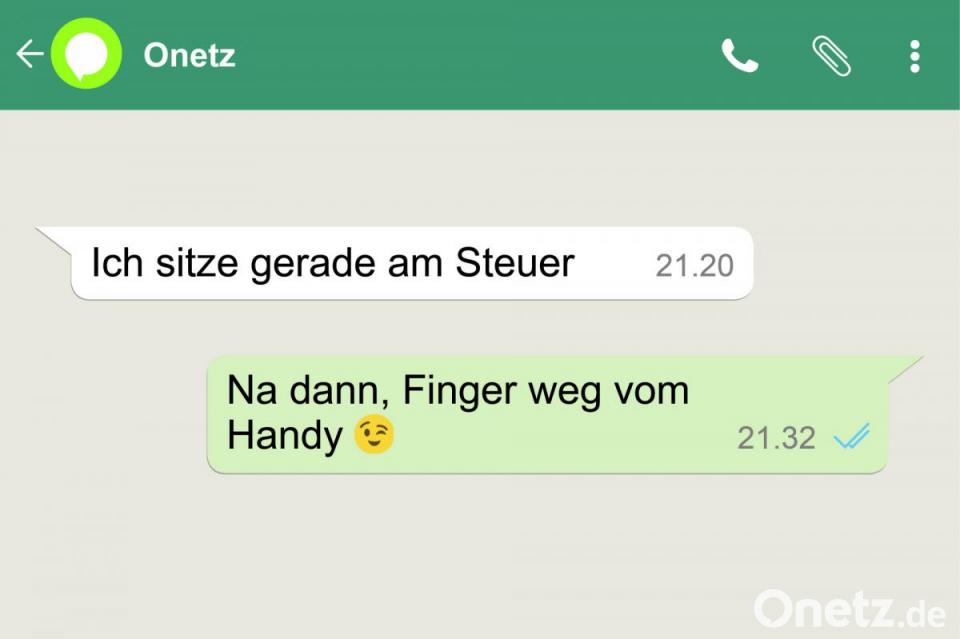Viewport: 960px width, 639px height.
Task: Open the Onetz profile picture
Action: pos(86,54)
